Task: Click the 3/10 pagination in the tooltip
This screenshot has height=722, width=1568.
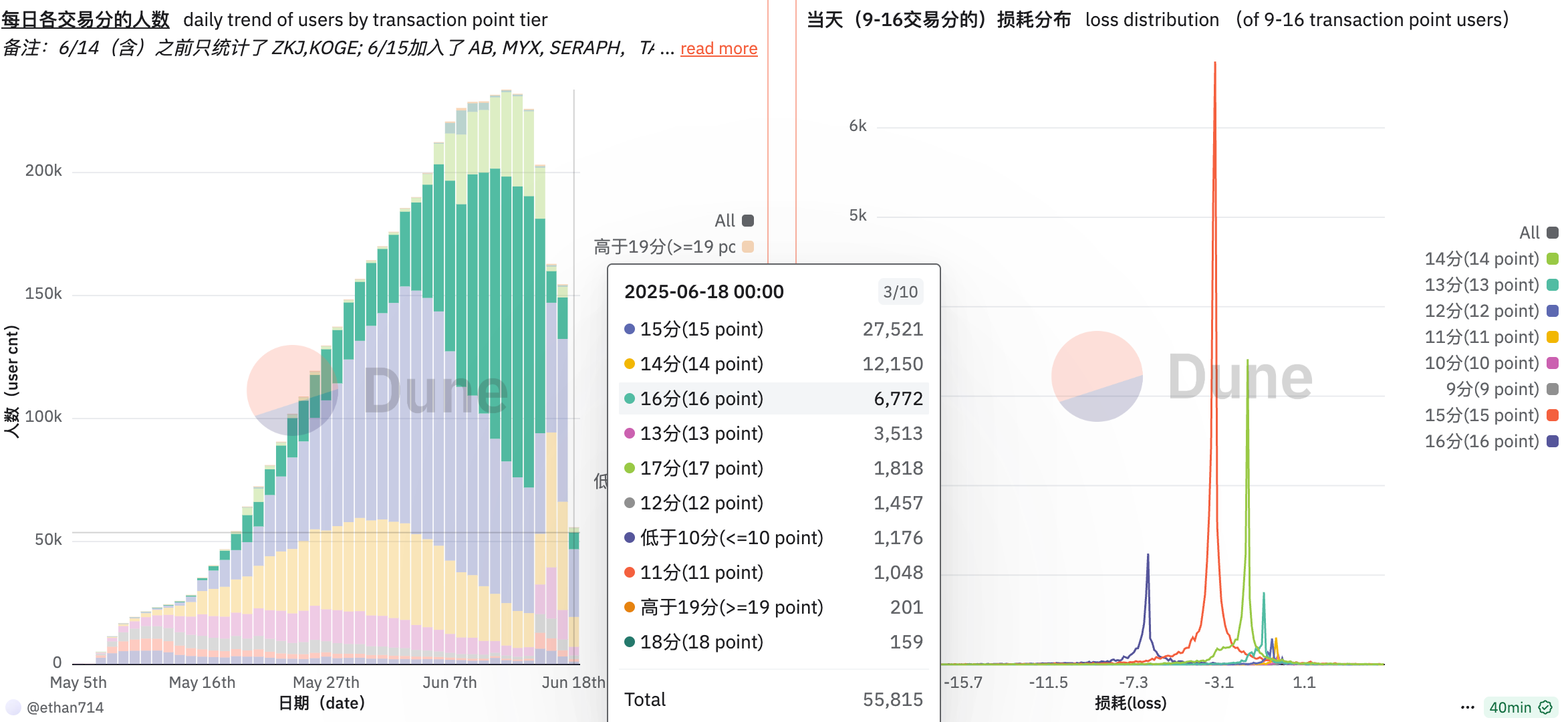Action: tap(900, 291)
